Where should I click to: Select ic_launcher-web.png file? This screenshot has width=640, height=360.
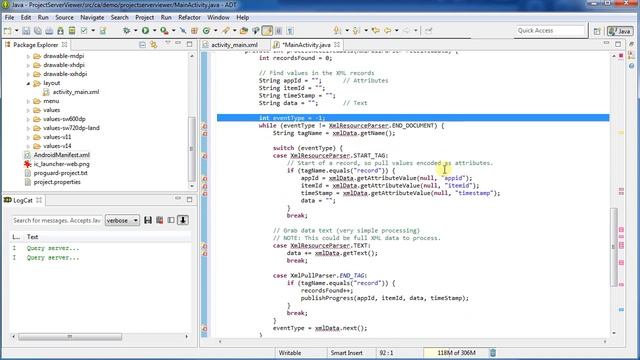(61, 164)
